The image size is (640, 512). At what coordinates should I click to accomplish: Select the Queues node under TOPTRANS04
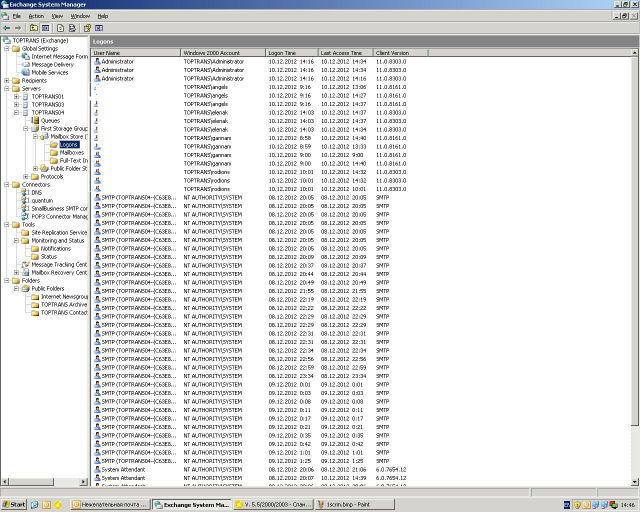[50, 120]
